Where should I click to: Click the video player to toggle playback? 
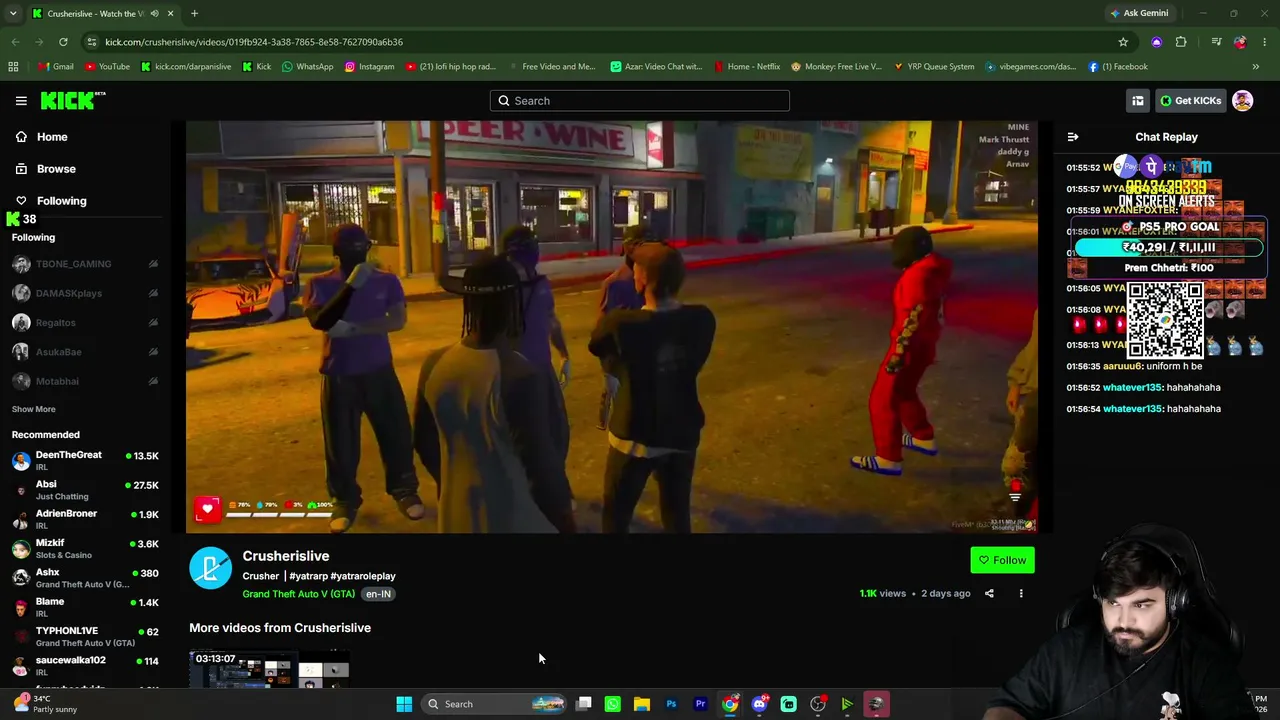coord(612,326)
